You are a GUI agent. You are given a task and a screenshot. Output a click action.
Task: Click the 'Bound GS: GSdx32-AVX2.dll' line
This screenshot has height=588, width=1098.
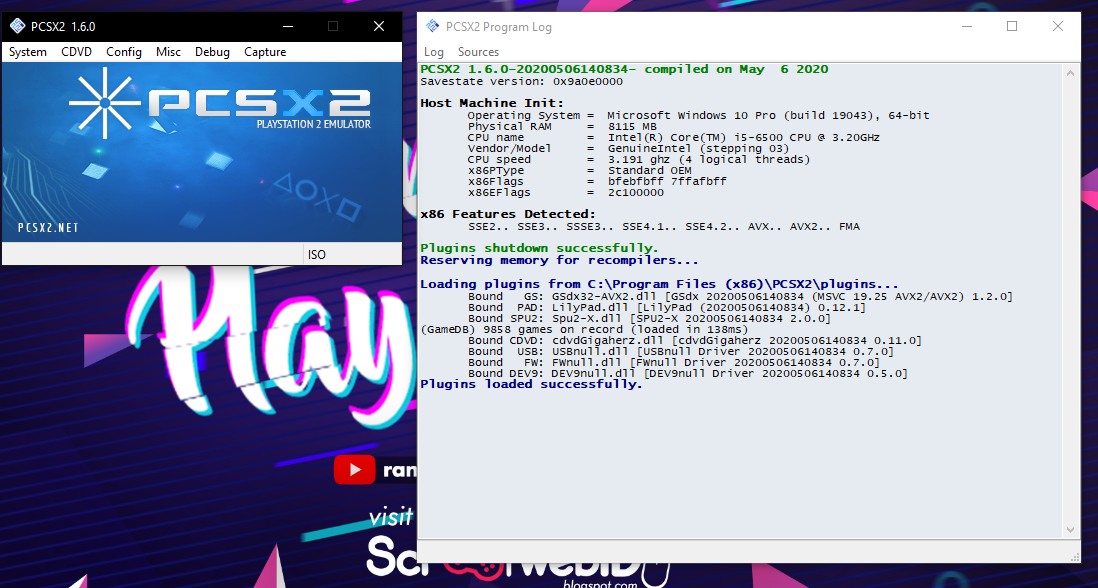pyautogui.click(x=740, y=297)
